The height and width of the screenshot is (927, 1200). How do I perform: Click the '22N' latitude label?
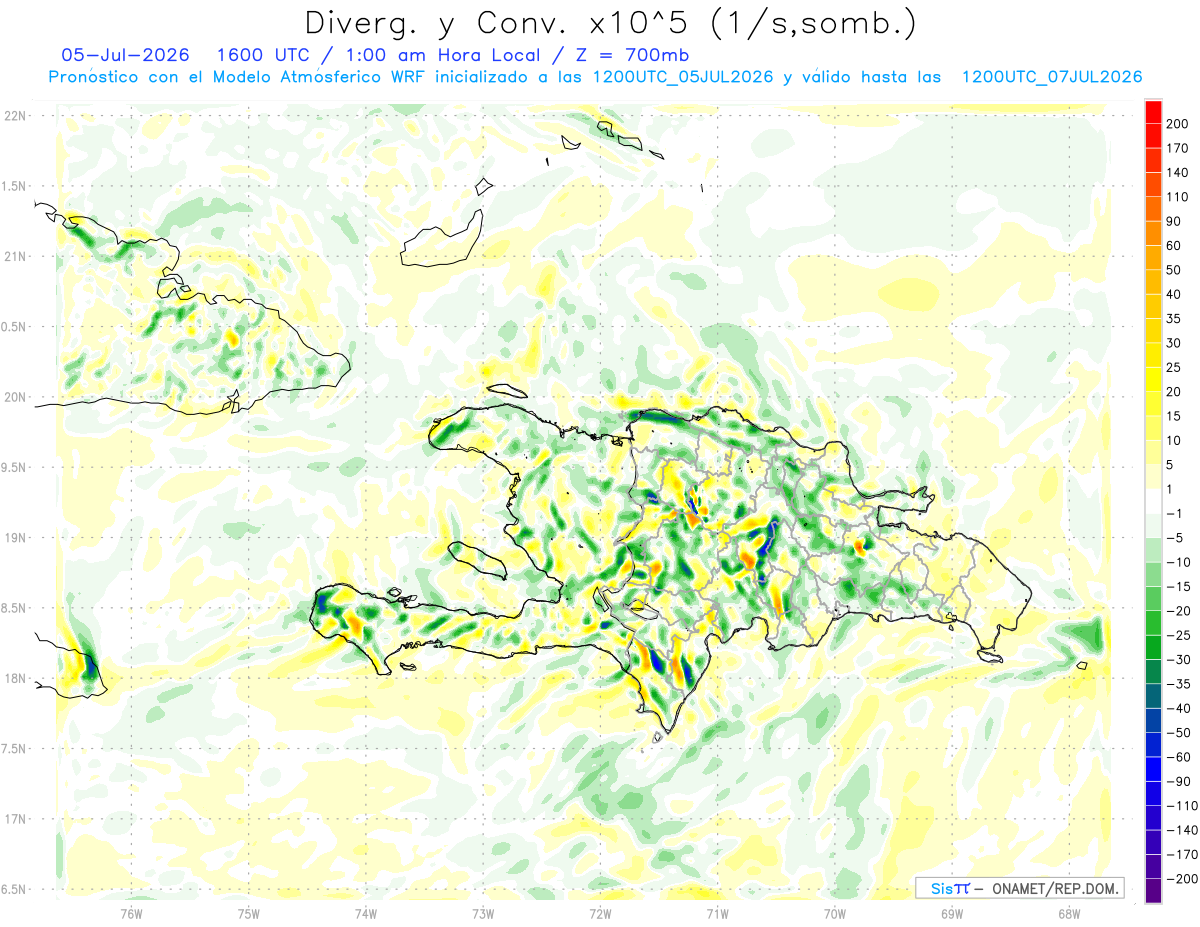tap(15, 116)
